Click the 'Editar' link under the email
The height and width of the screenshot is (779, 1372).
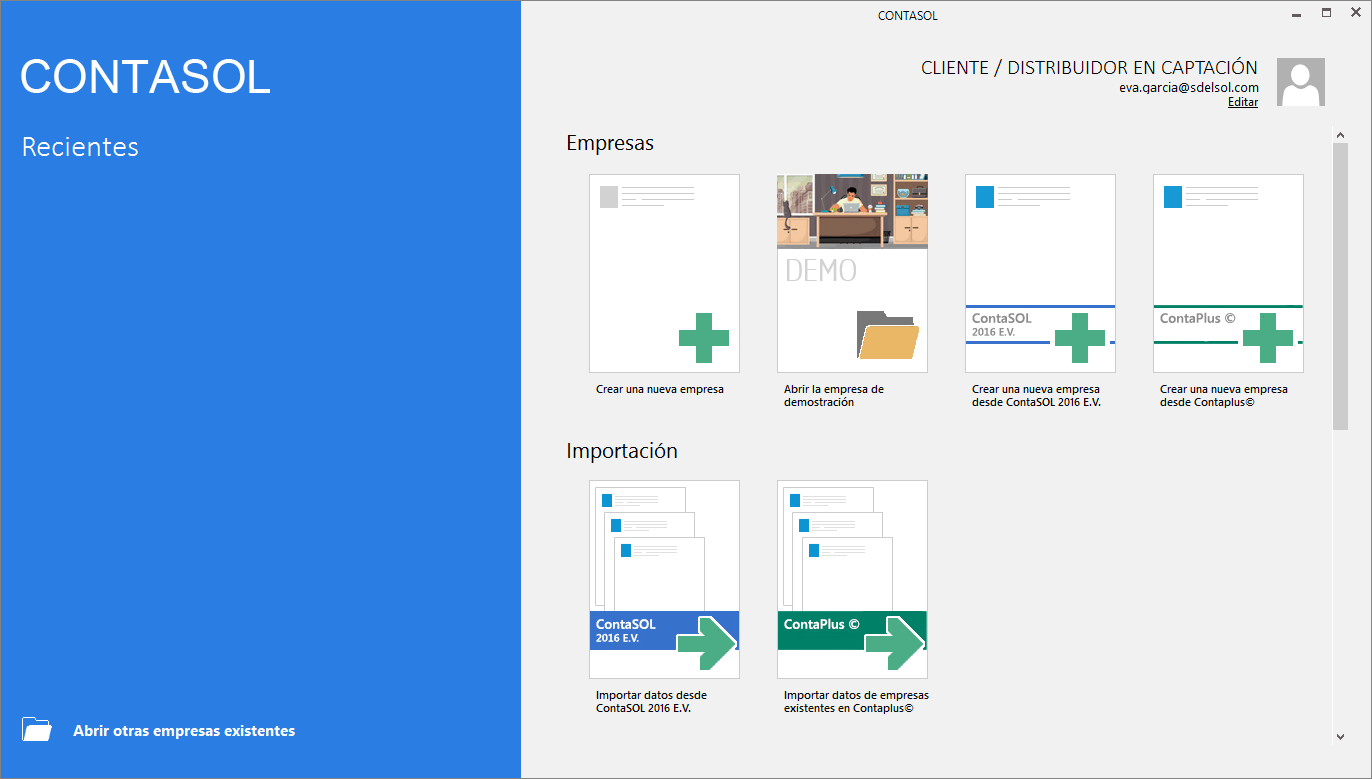click(1243, 102)
